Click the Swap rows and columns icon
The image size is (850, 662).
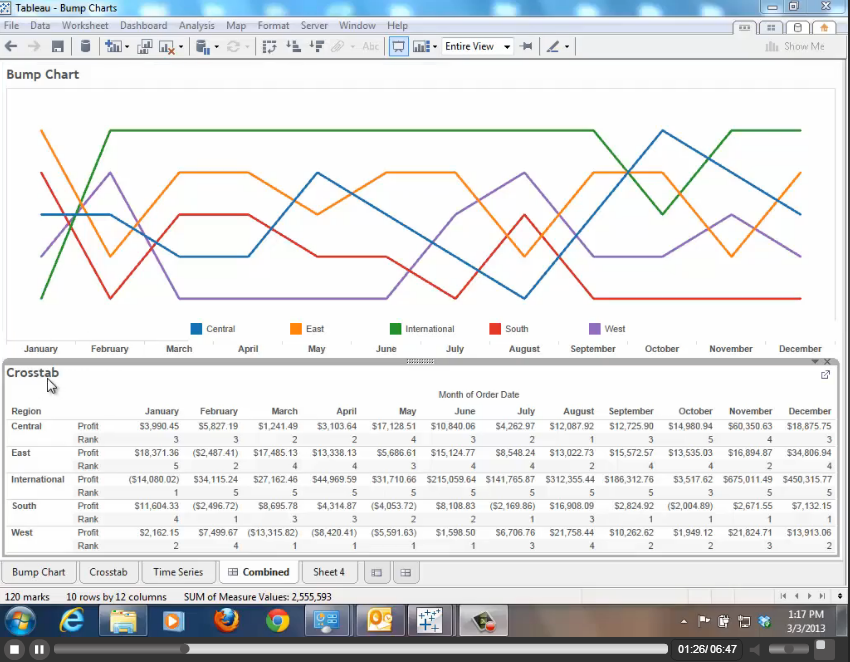269,47
